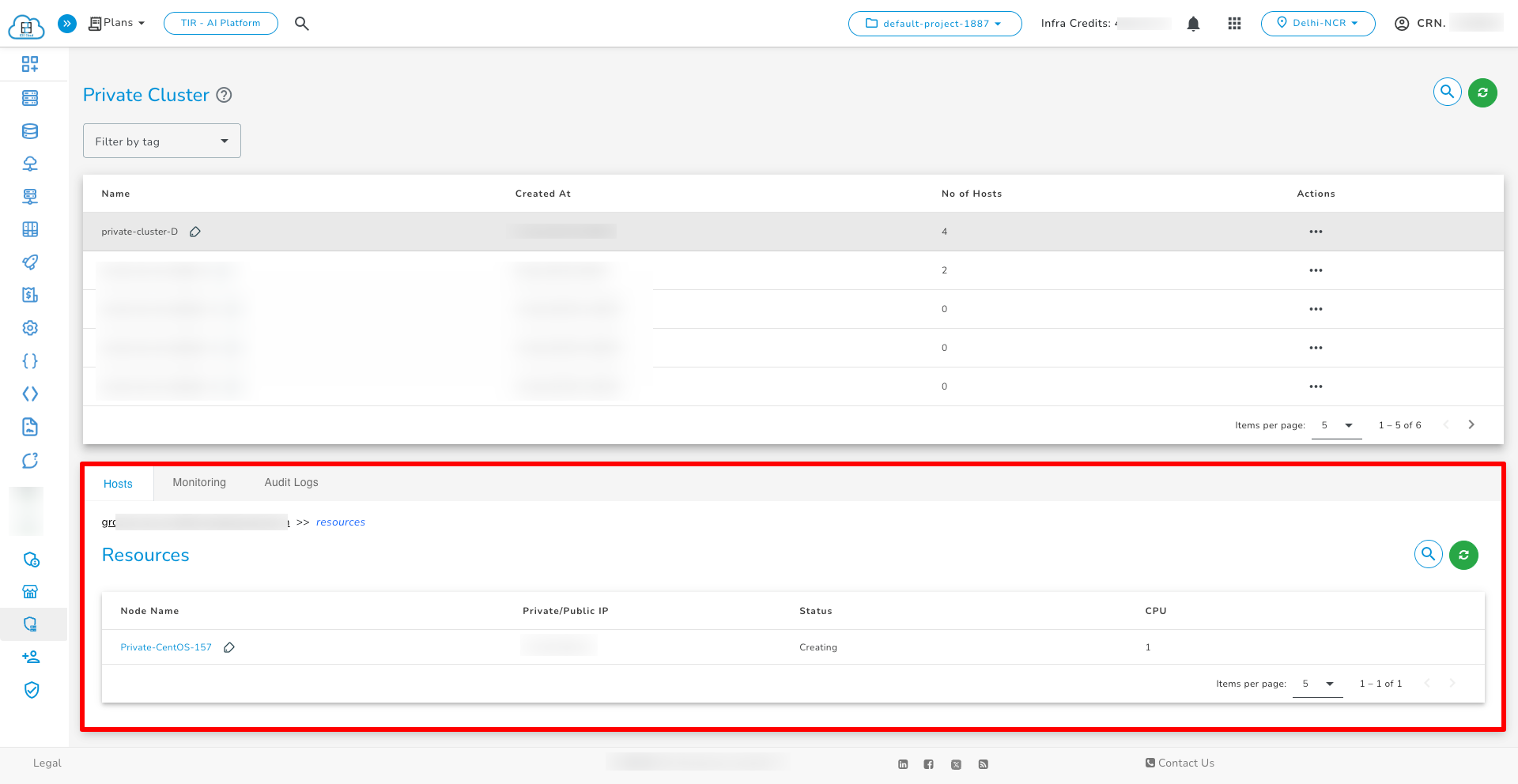
Task: Open the billing invoice icon in the sidebar
Action: [x=30, y=294]
